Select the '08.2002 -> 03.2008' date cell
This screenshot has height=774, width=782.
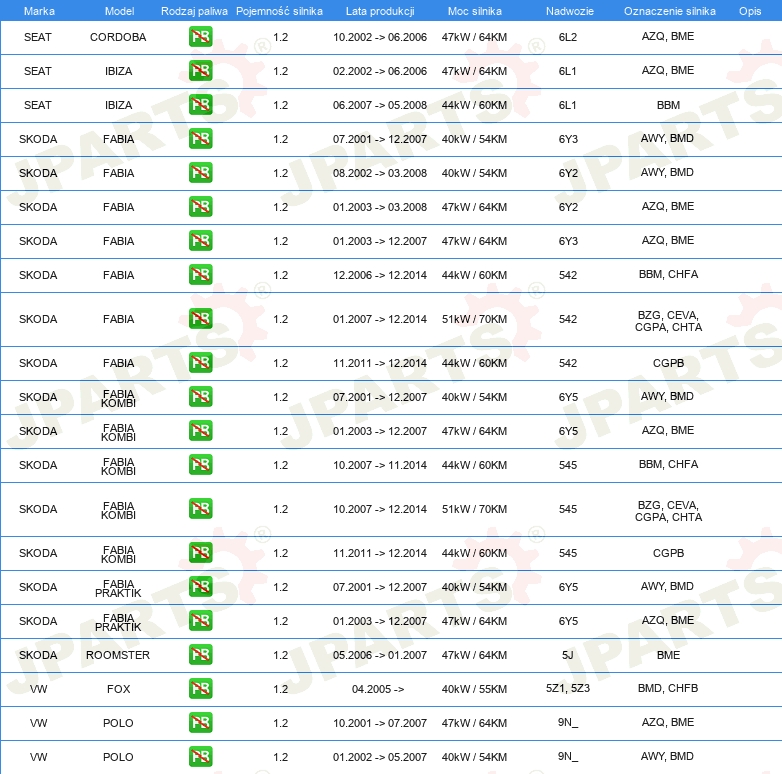coord(380,173)
